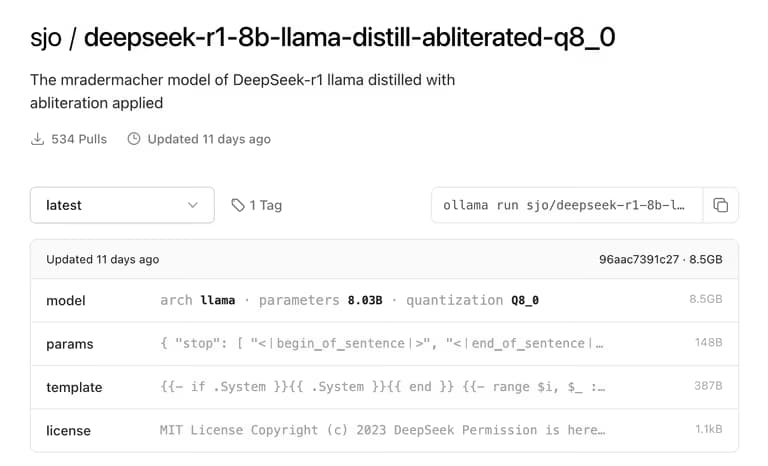The height and width of the screenshot is (466, 768).
Task: Click the 96aac7391c27 digest text
Action: point(640,259)
